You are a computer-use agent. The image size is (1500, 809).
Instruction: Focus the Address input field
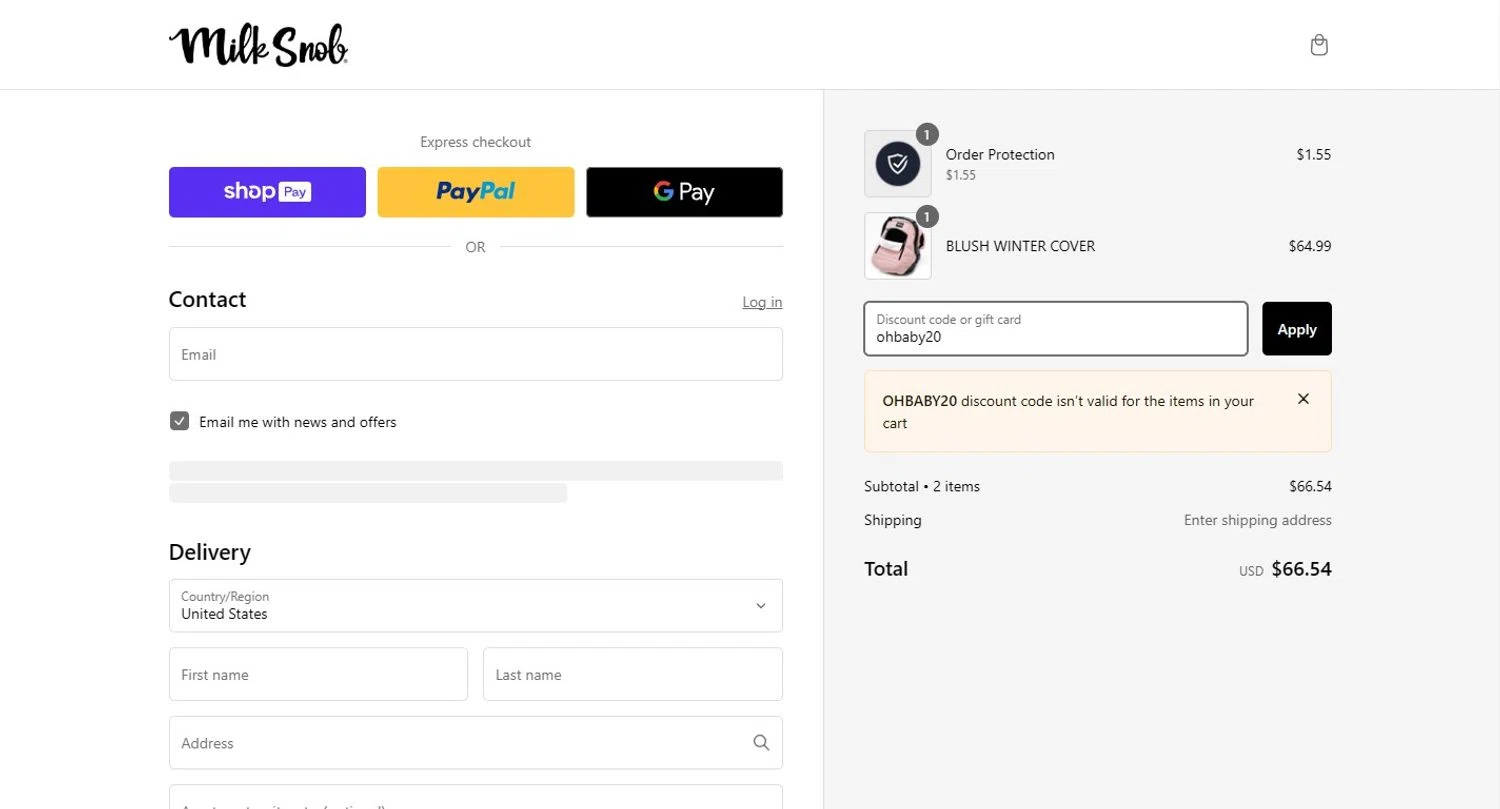(476, 743)
